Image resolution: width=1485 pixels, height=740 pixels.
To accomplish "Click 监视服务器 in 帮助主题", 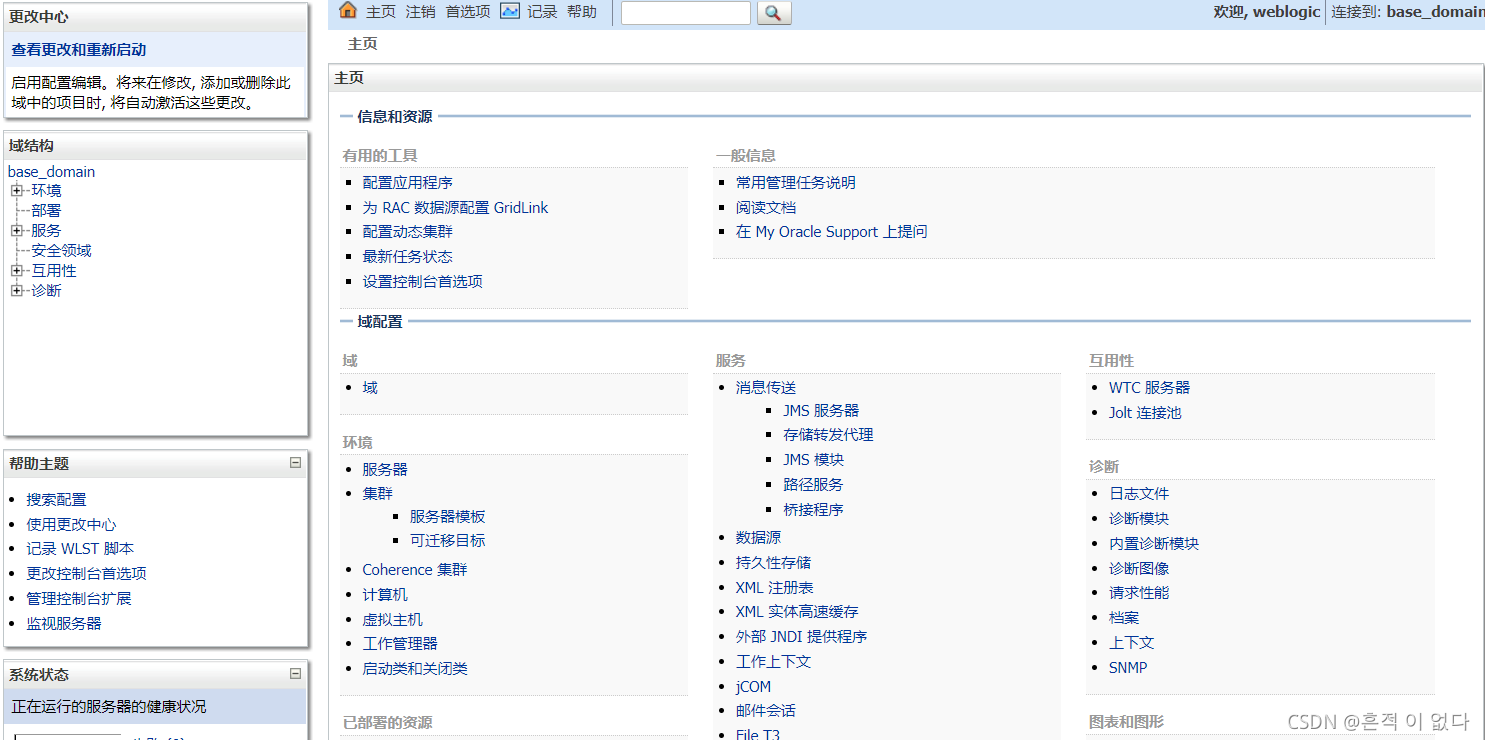I will pos(58,621).
